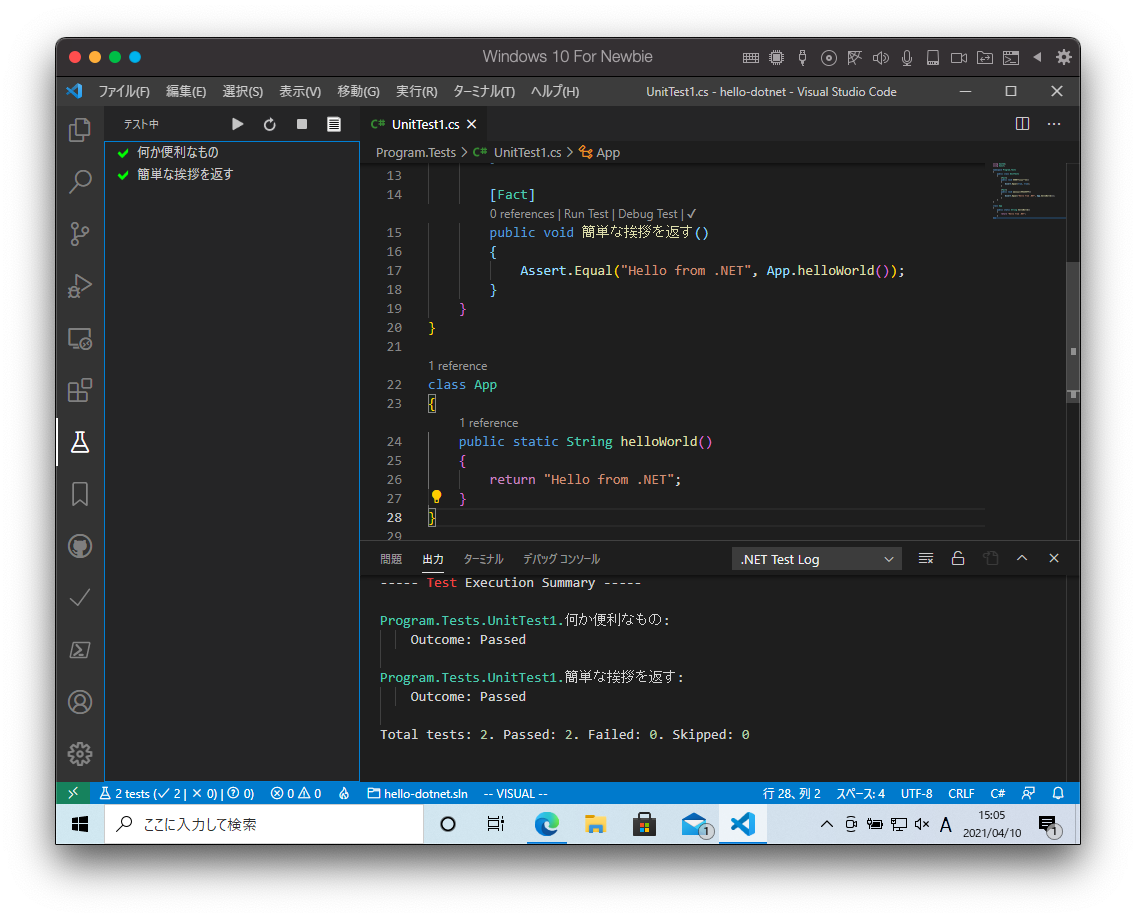Maximize the panel with the chevron up

coord(1022,559)
